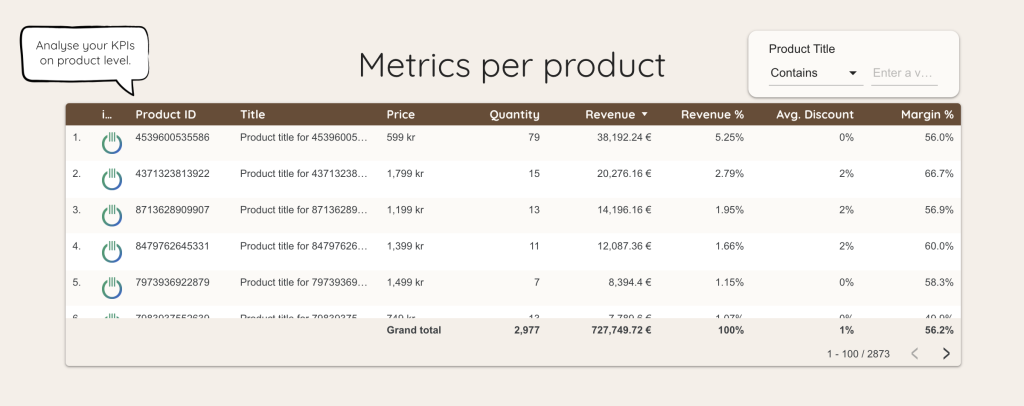Sort table by Margin % column
The height and width of the screenshot is (406, 1024).
point(927,115)
